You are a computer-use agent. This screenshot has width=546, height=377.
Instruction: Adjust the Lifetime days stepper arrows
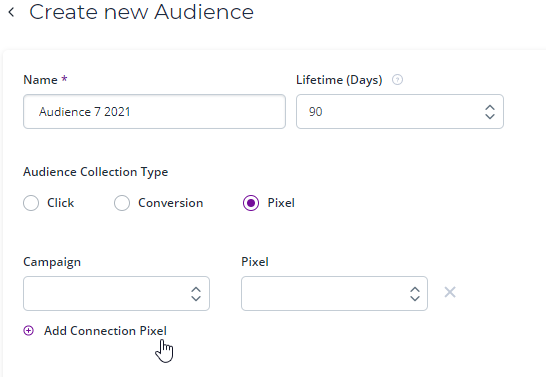click(490, 112)
